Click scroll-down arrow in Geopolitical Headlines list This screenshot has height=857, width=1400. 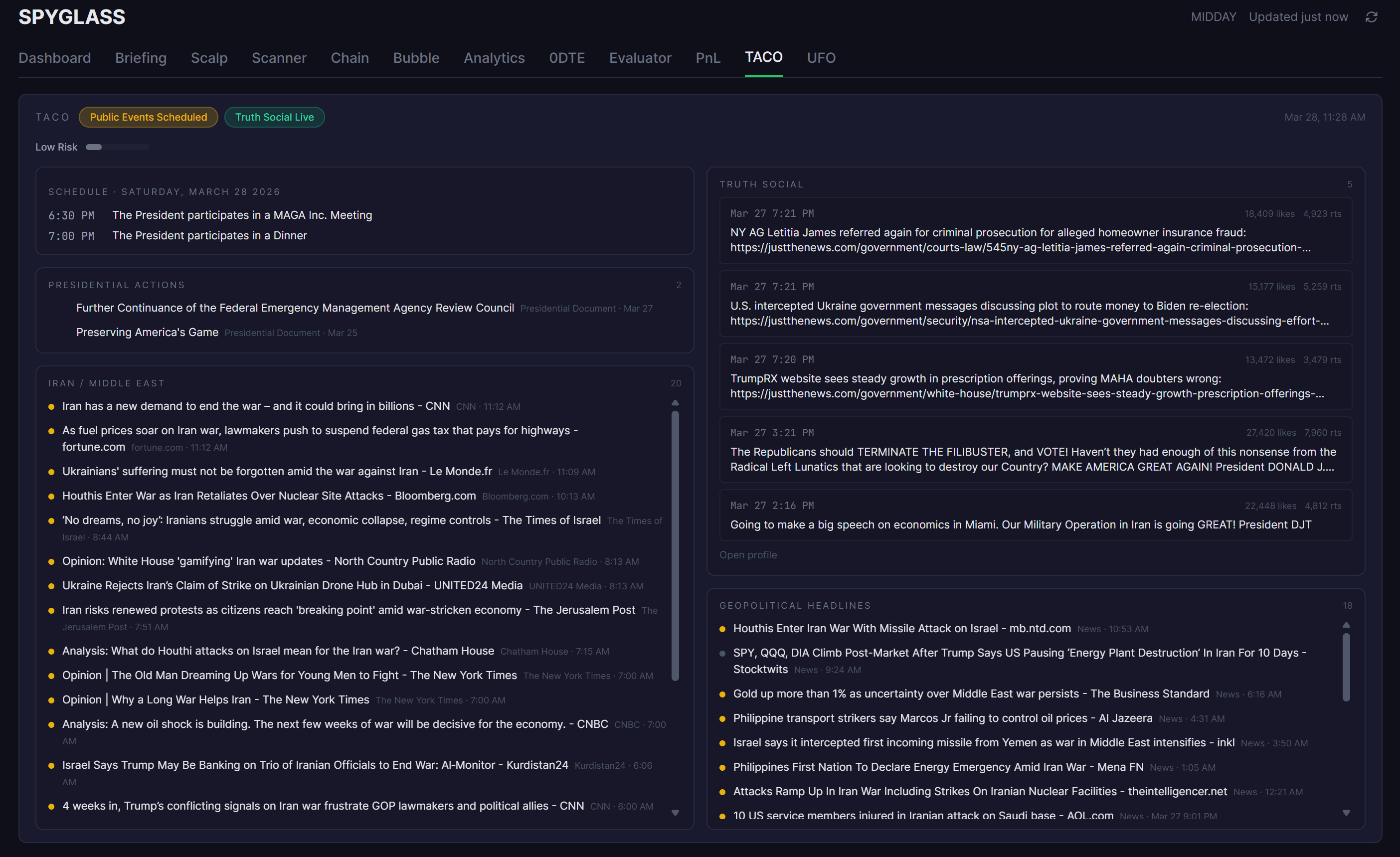(x=1346, y=813)
